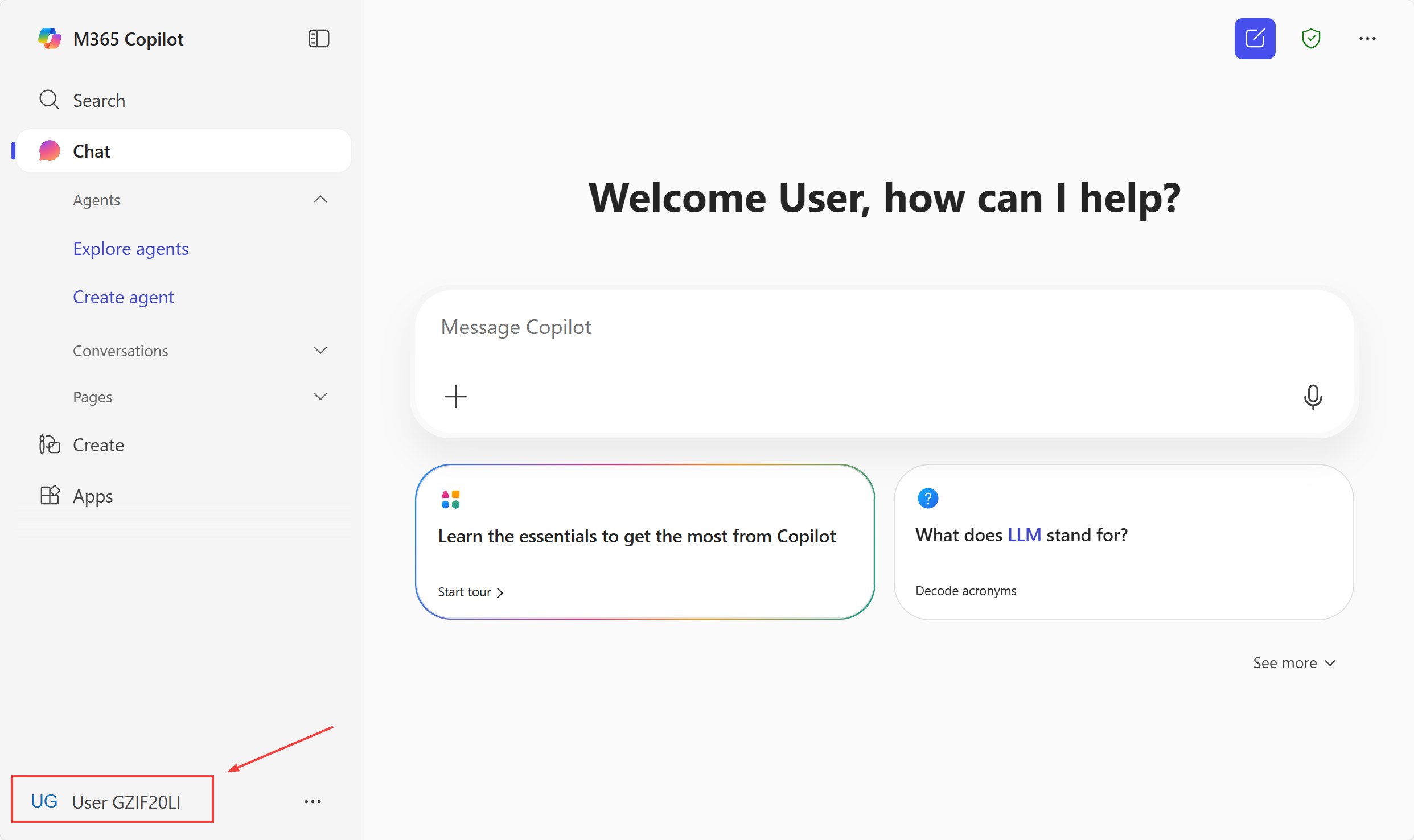Click the green protection shield icon
This screenshot has height=840, width=1414.
tap(1310, 39)
